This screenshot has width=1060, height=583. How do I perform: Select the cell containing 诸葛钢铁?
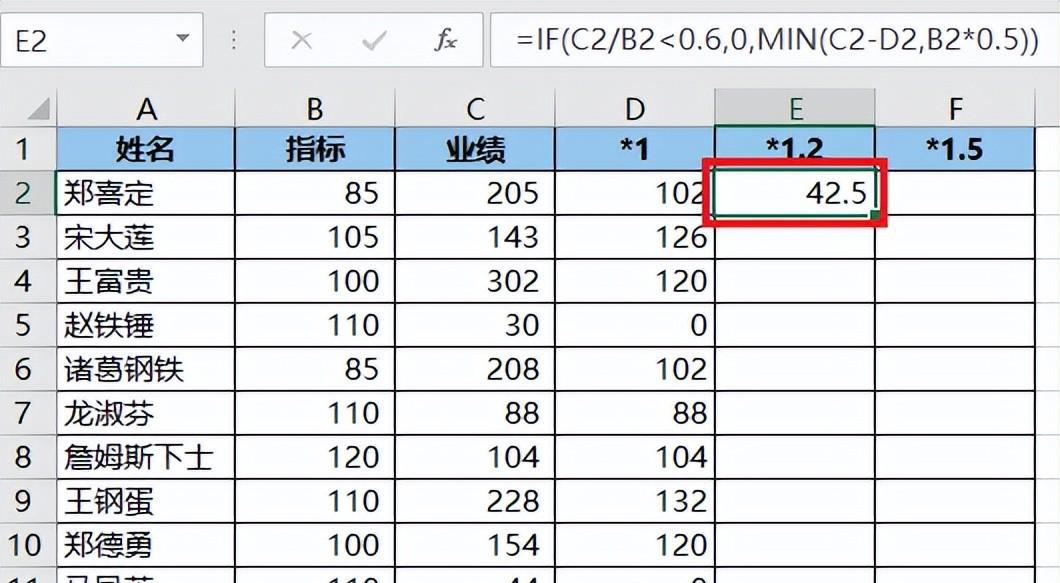click(146, 369)
